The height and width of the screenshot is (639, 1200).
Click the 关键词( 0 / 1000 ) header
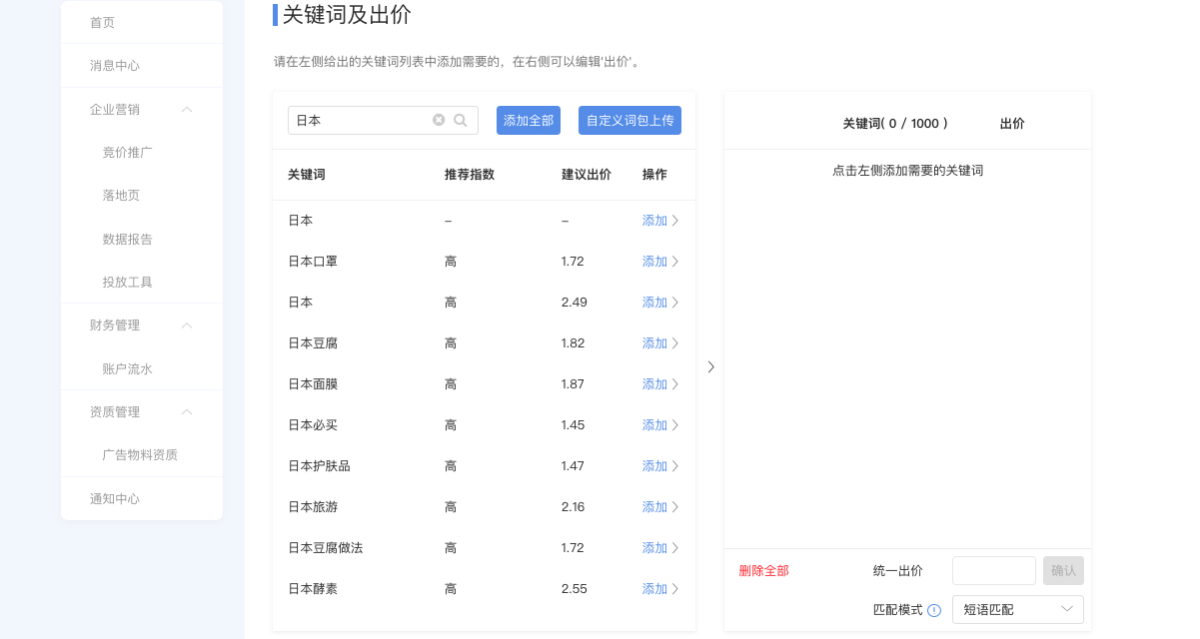click(895, 124)
